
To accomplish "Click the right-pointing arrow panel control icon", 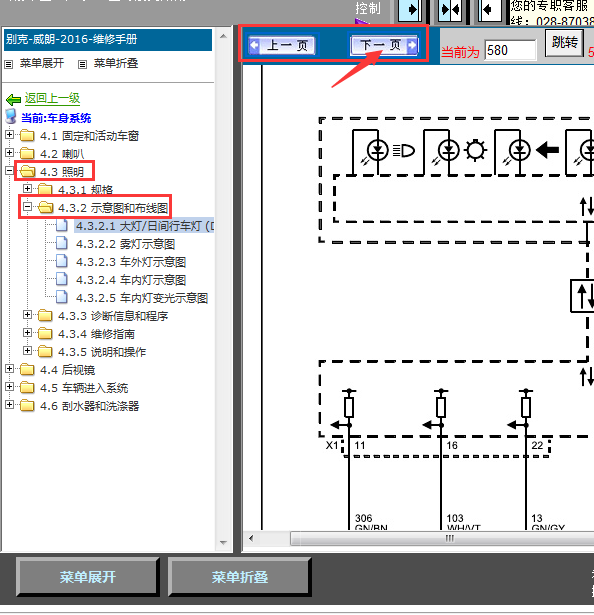I will point(410,9).
